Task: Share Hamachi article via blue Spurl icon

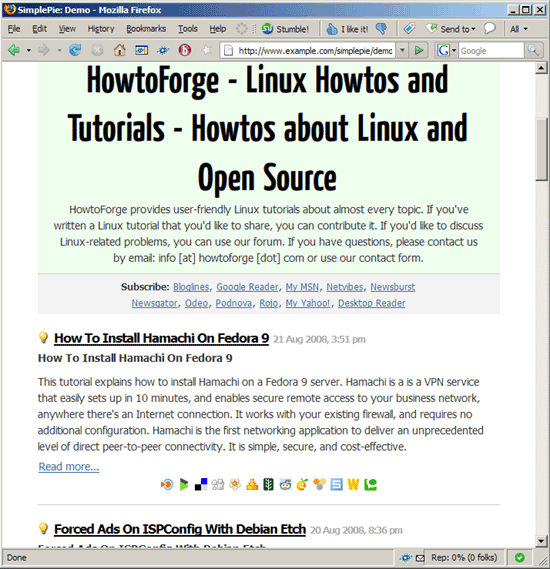Action: pyautogui.click(x=336, y=484)
